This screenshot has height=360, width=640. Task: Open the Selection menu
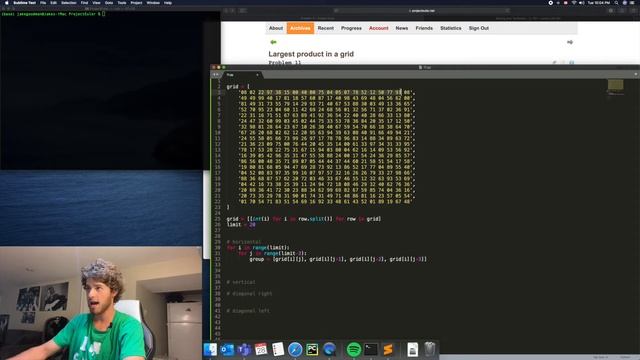[69, 3]
